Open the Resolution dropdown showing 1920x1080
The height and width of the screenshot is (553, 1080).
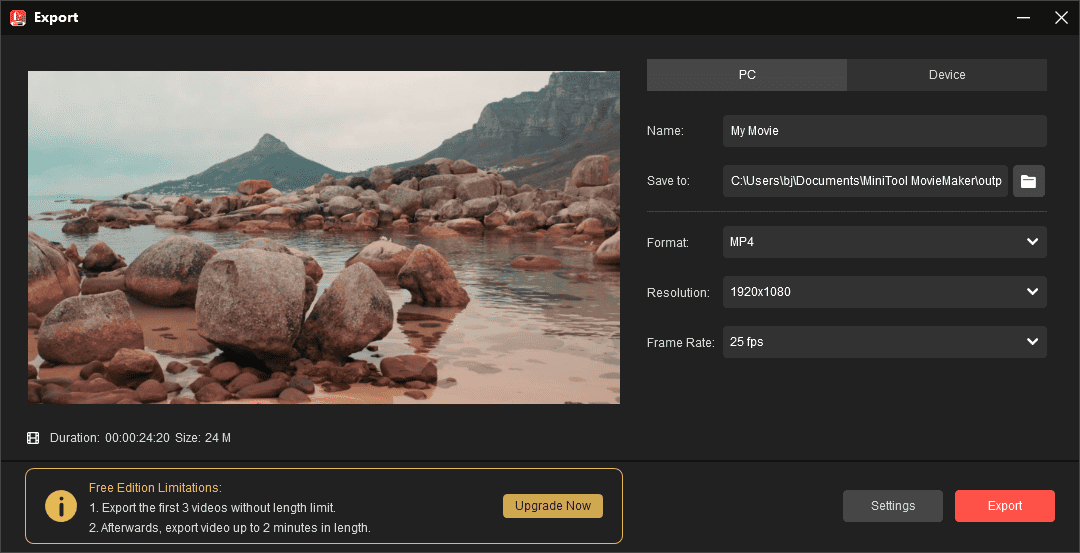point(884,292)
